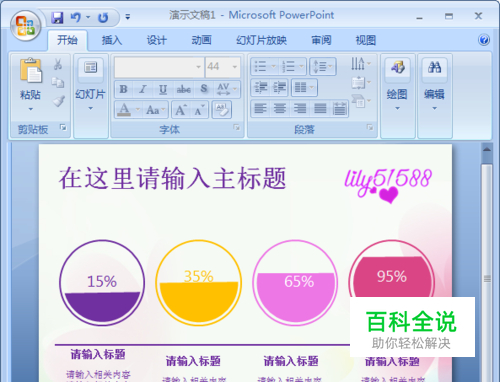Click the 95% percentage label
This screenshot has height=382, width=500.
click(x=392, y=276)
